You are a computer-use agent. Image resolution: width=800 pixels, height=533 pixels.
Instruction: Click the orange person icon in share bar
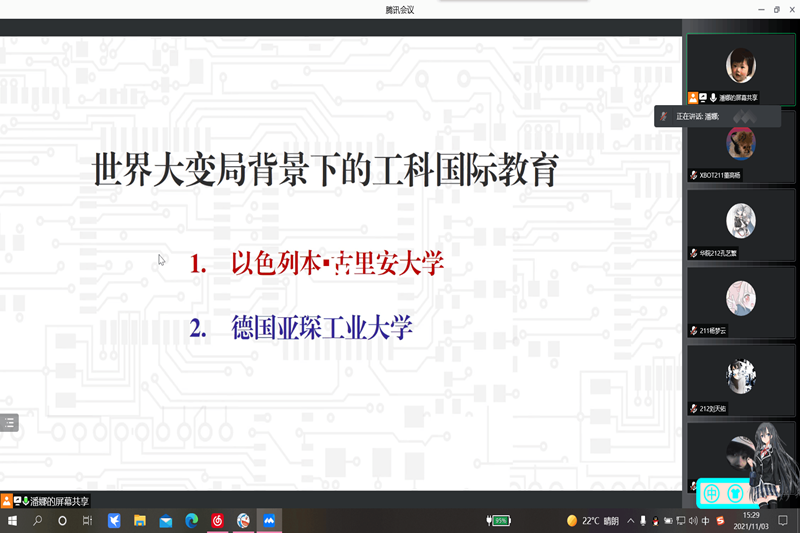pyautogui.click(x=6, y=501)
